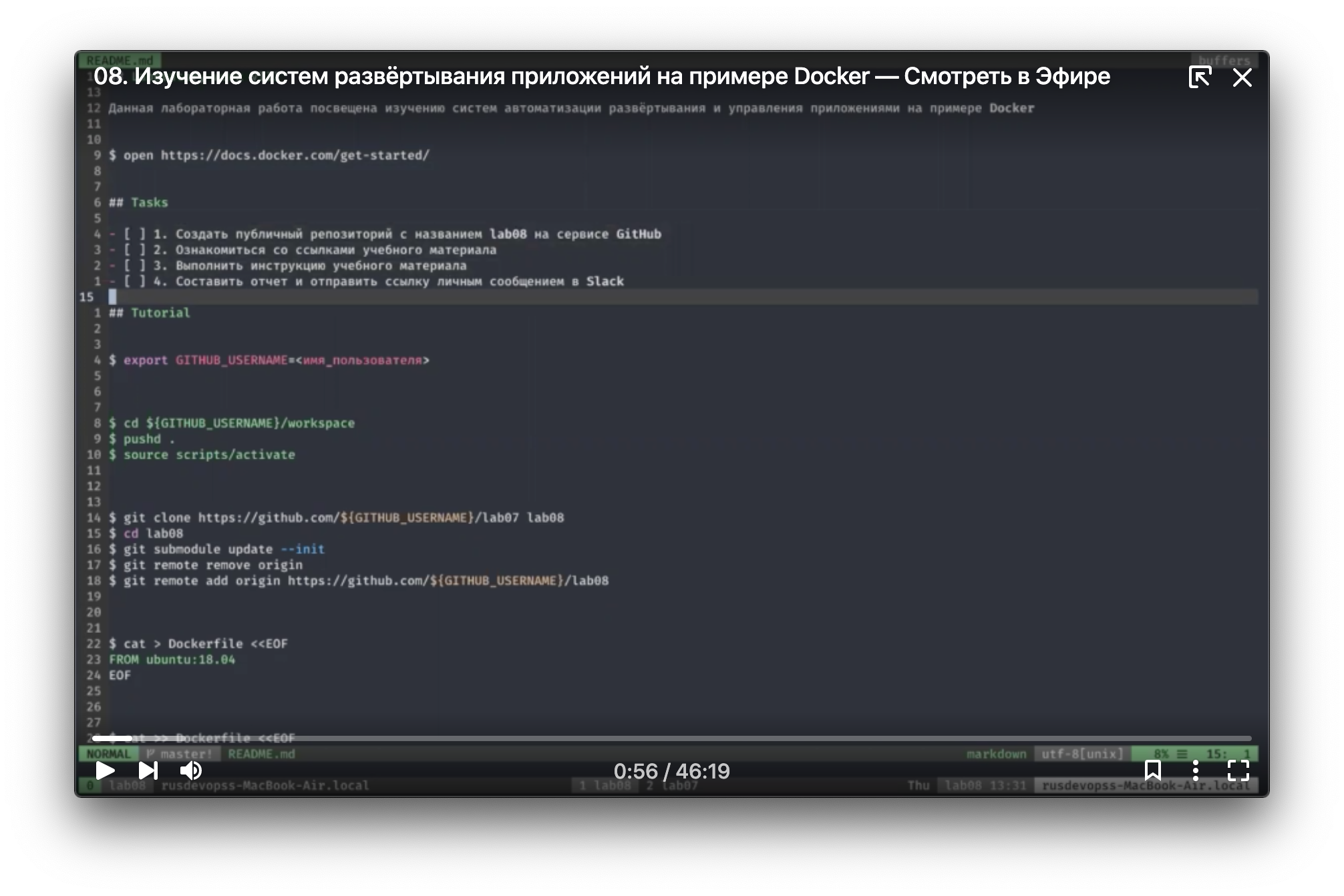The height and width of the screenshot is (896, 1344).
Task: Open the three-dot more options menu
Action: [x=1196, y=770]
